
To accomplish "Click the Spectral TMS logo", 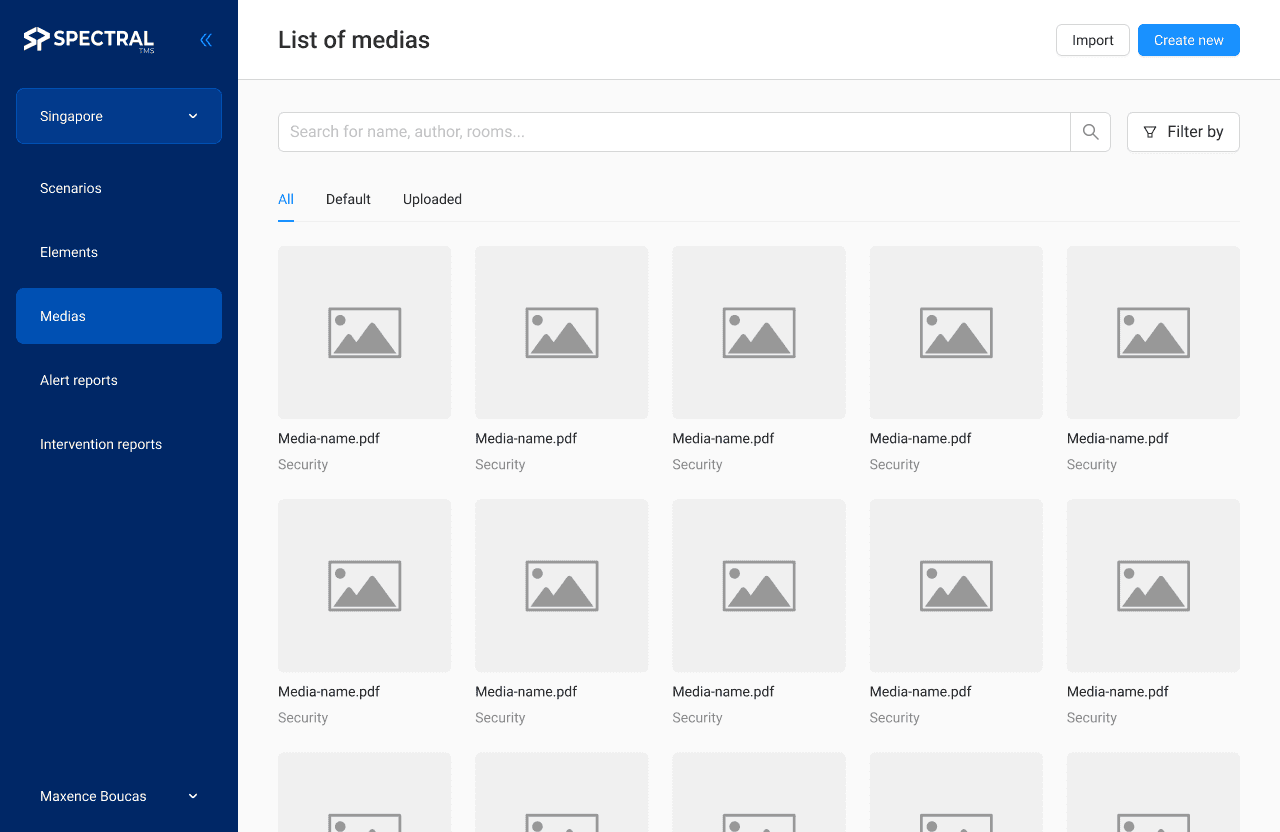I will (x=89, y=40).
